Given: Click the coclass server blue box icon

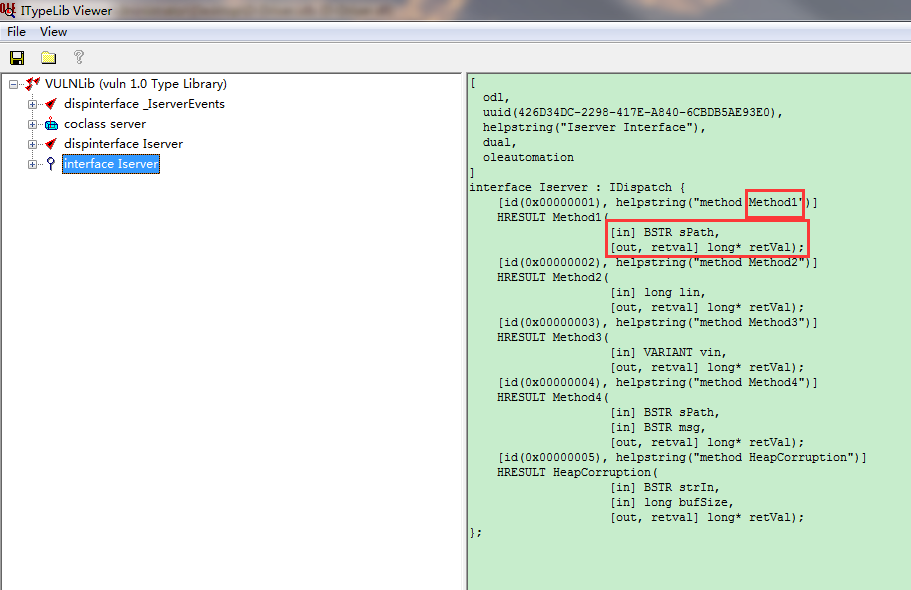Looking at the screenshot, I should pyautogui.click(x=49, y=123).
